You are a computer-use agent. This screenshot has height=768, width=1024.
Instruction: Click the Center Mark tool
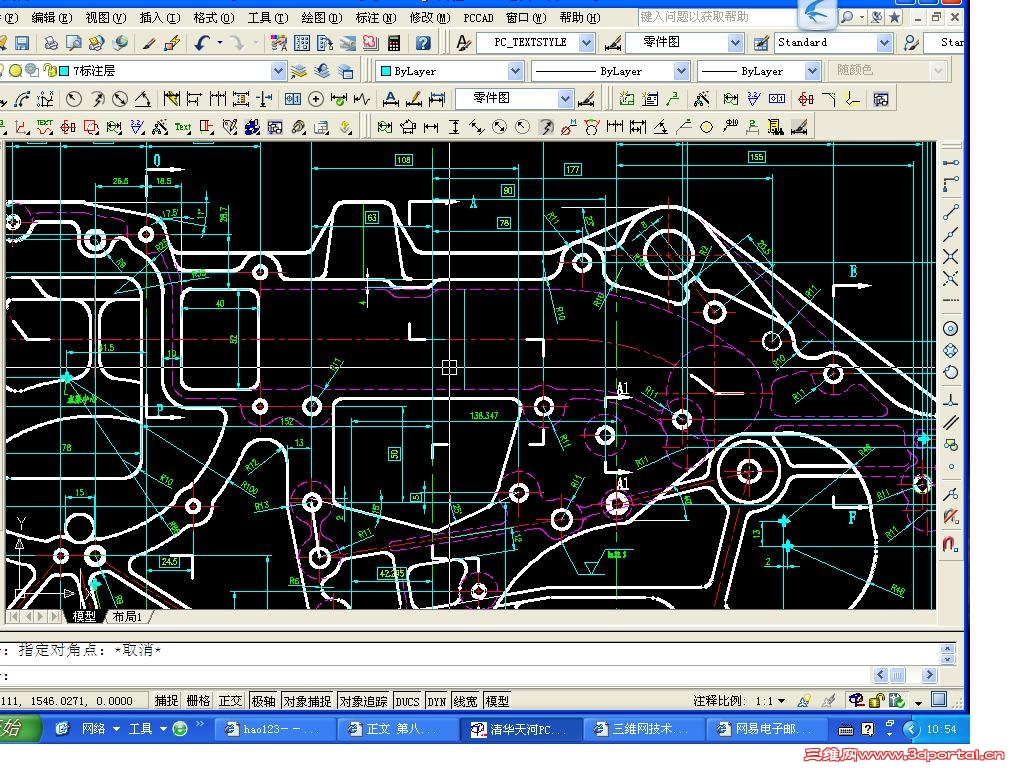click(x=316, y=99)
